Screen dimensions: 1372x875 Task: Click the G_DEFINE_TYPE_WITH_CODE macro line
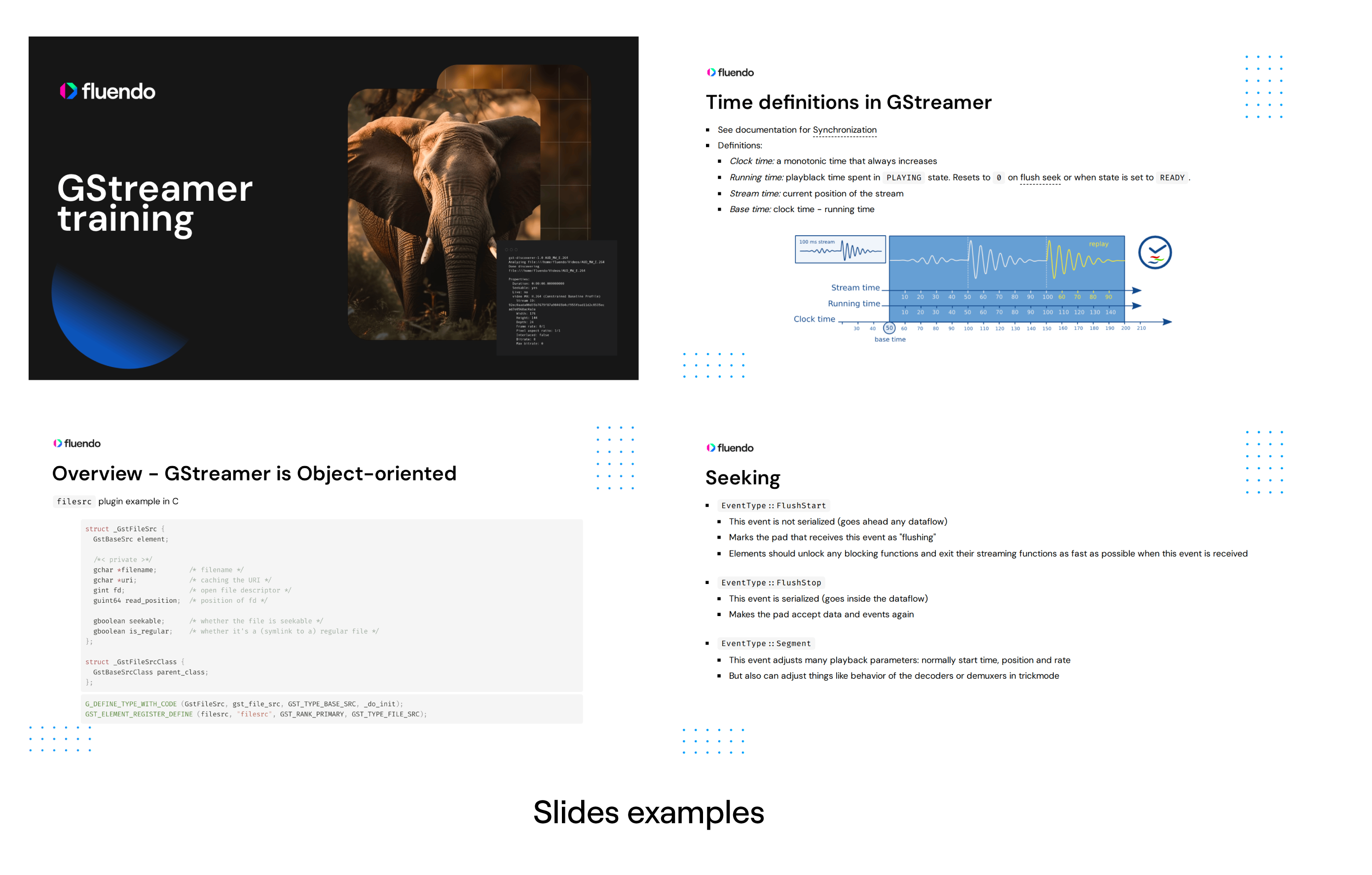(244, 704)
